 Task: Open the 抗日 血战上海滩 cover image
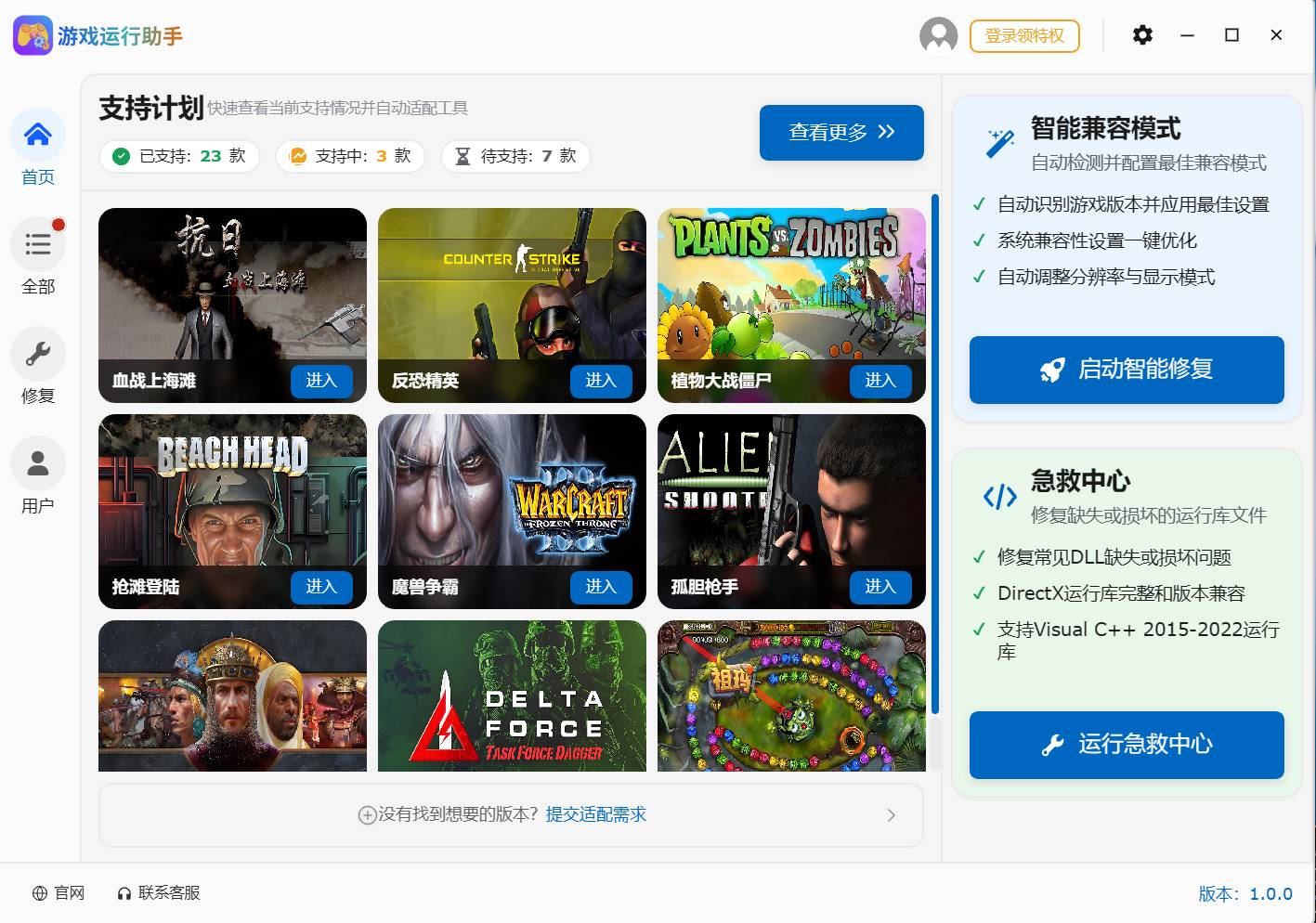pos(232,284)
